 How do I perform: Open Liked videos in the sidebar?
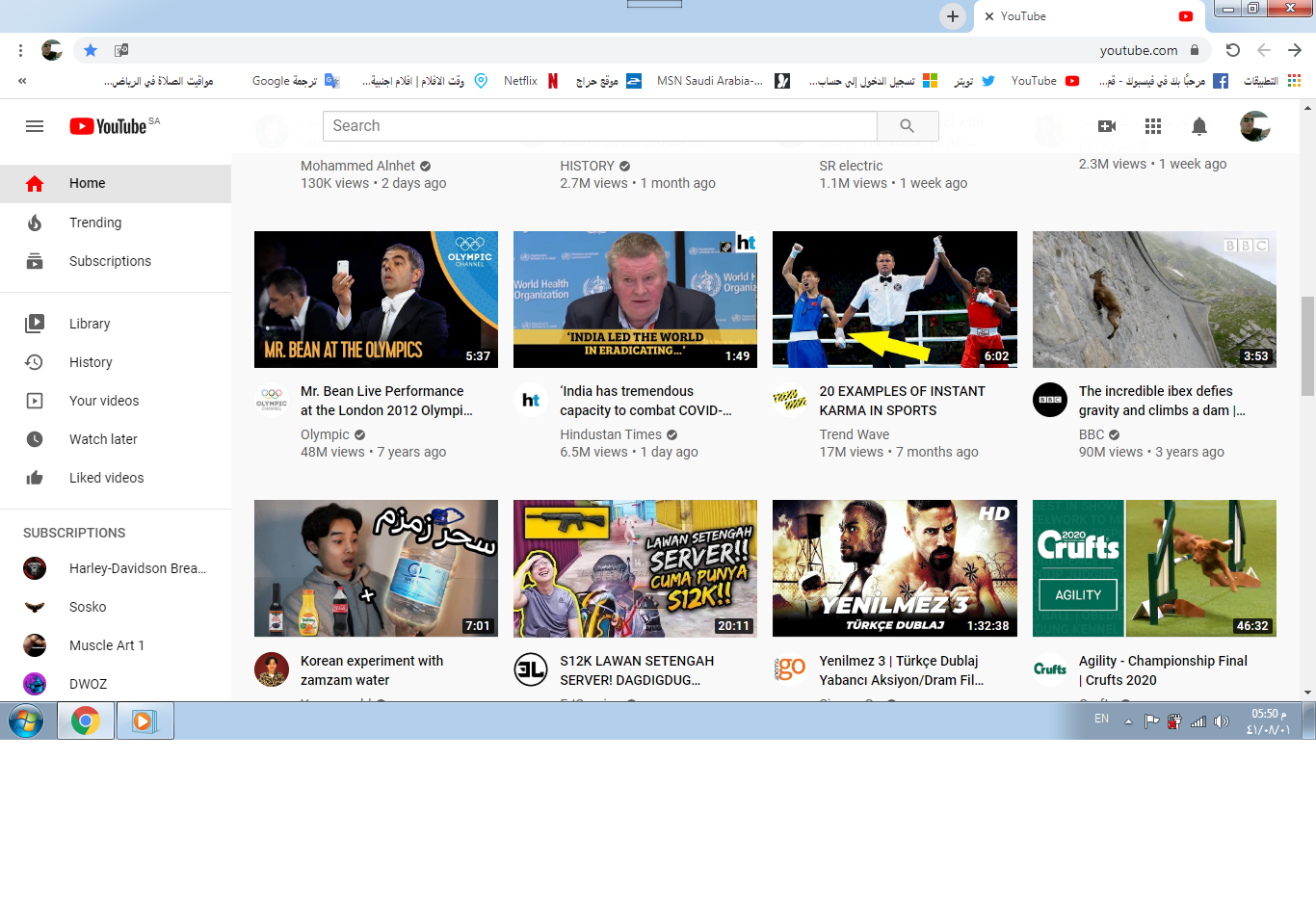(116, 478)
